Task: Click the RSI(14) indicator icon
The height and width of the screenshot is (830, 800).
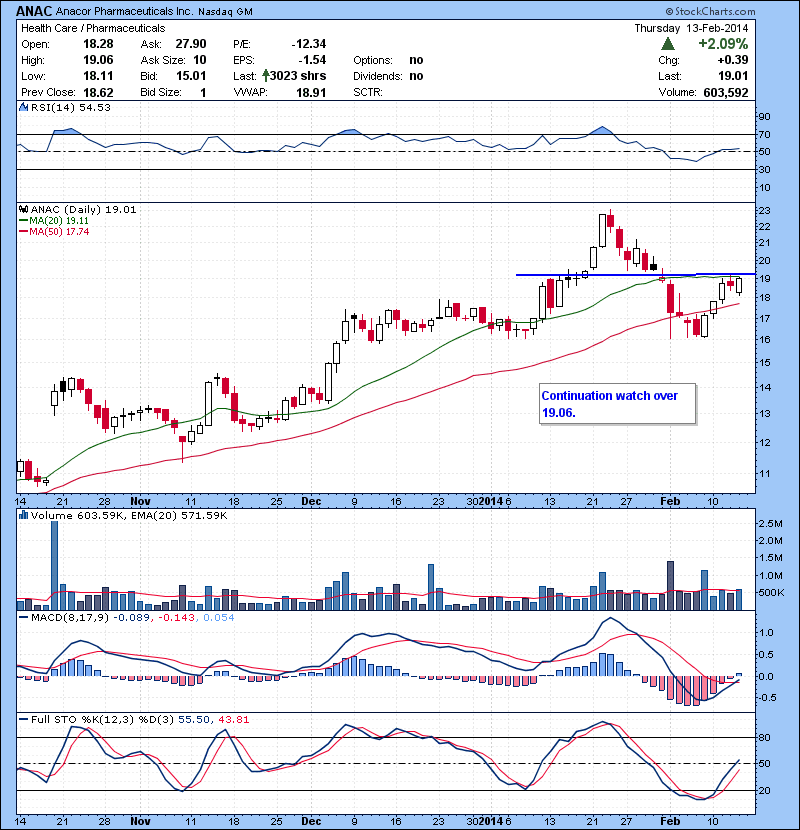Action: (23, 107)
